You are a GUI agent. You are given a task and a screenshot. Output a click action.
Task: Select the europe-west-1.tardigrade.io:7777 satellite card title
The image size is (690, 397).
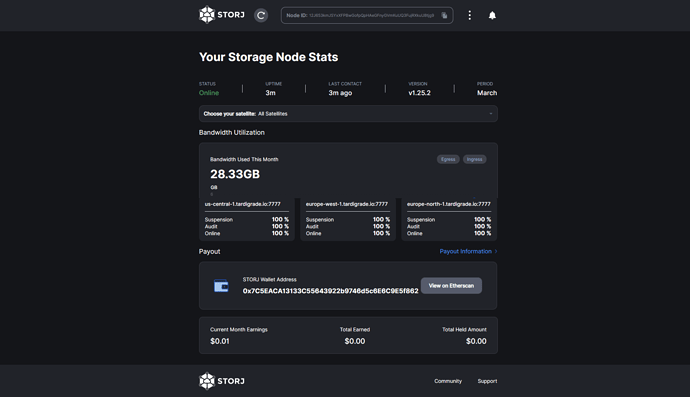pos(347,204)
